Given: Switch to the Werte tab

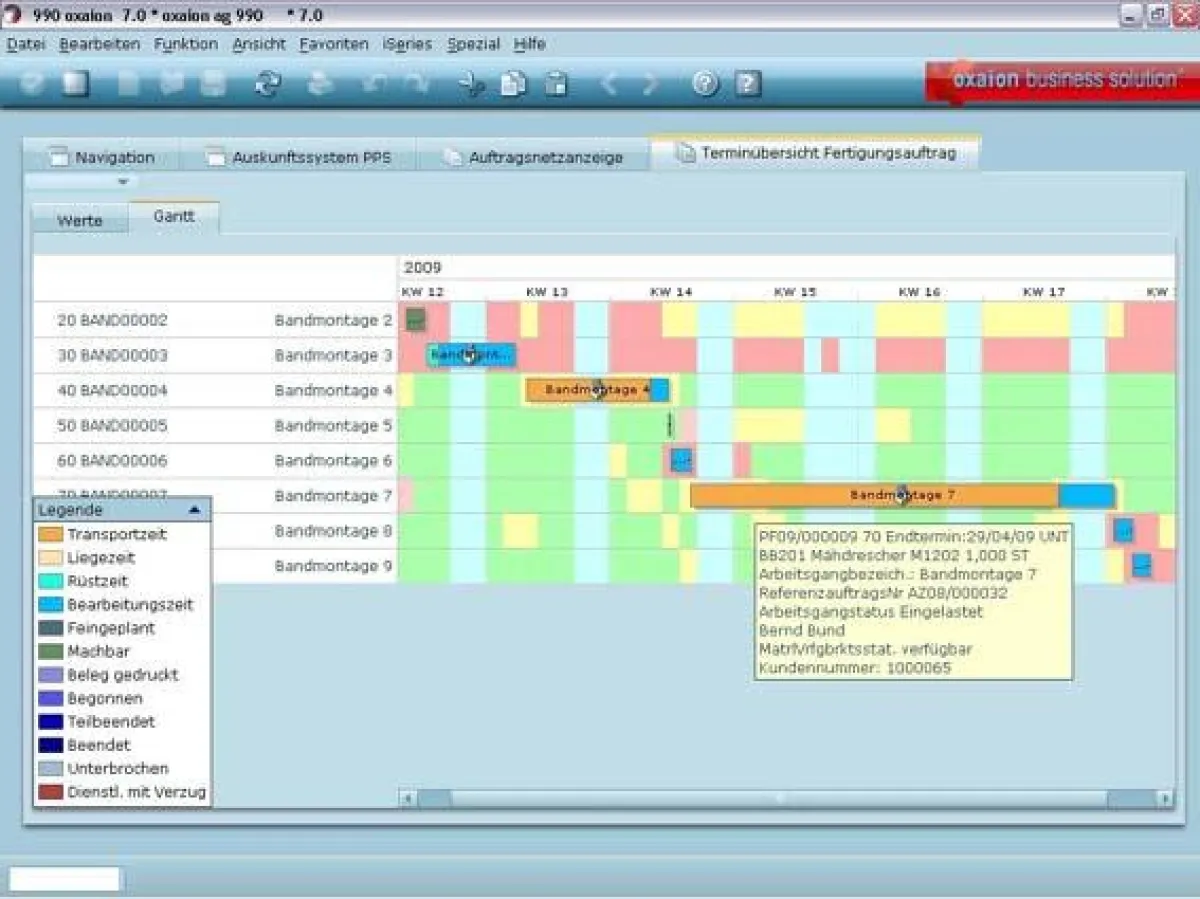Looking at the screenshot, I should click(x=79, y=219).
